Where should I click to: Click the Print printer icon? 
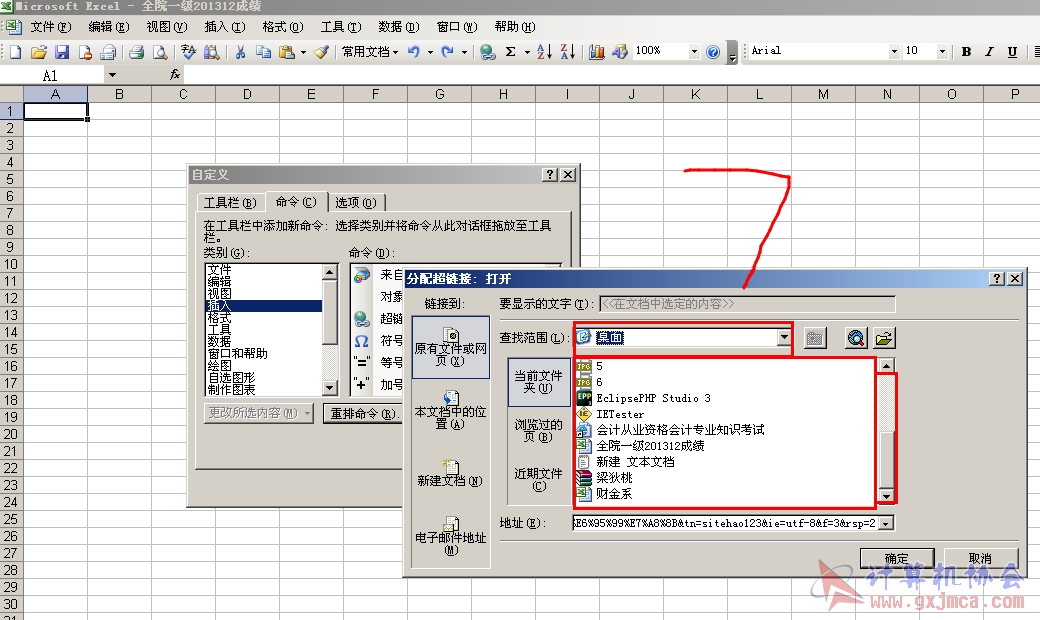tap(137, 52)
